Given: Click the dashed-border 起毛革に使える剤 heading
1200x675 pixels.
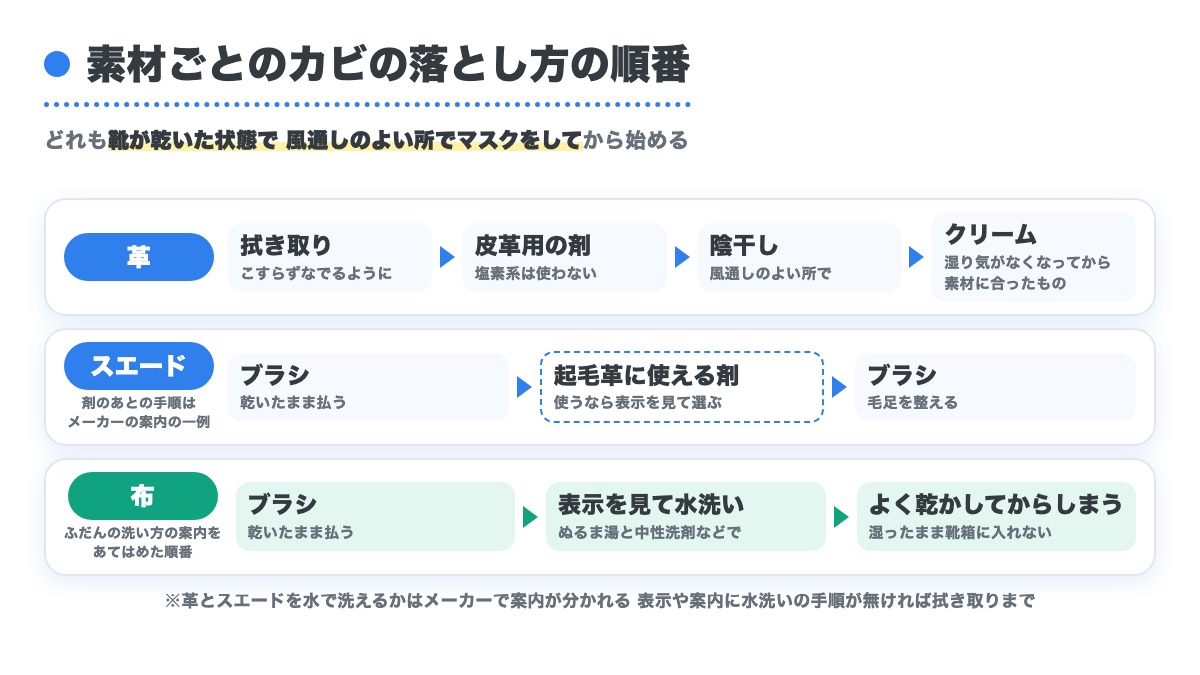Looking at the screenshot, I should tap(646, 375).
